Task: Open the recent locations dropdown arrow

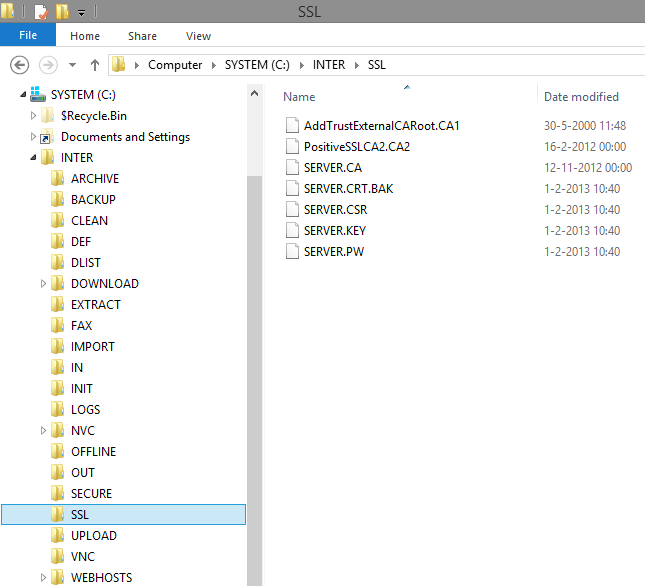Action: click(72, 65)
